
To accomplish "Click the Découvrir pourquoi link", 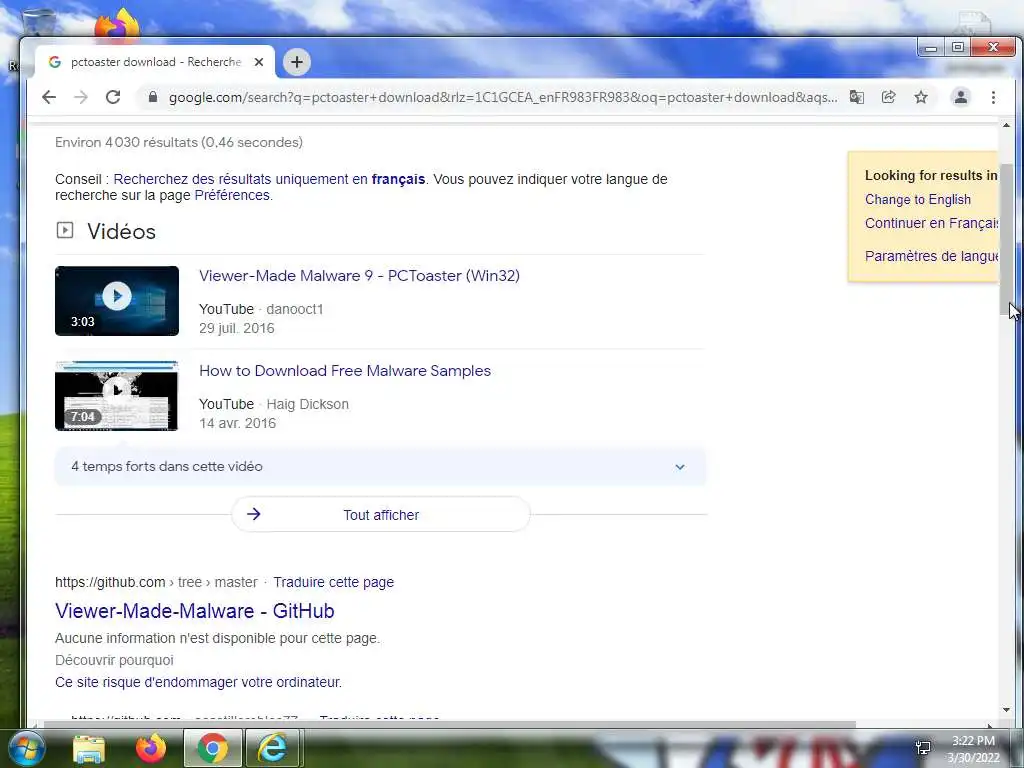I will [114, 660].
